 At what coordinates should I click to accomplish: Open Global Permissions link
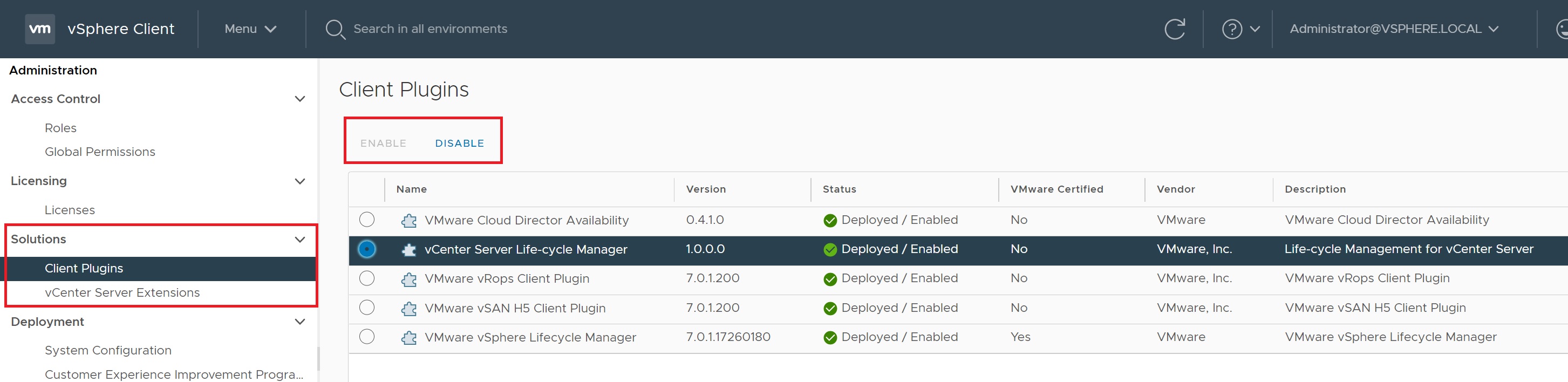coord(100,152)
